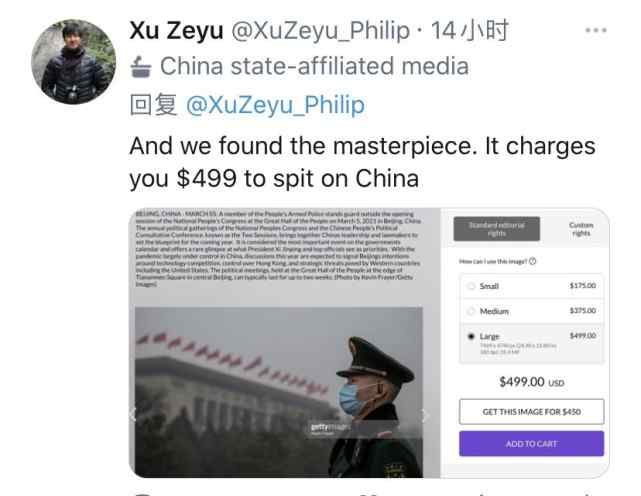
Task: Select the Large $499.00 radio option
Action: (x=471, y=336)
